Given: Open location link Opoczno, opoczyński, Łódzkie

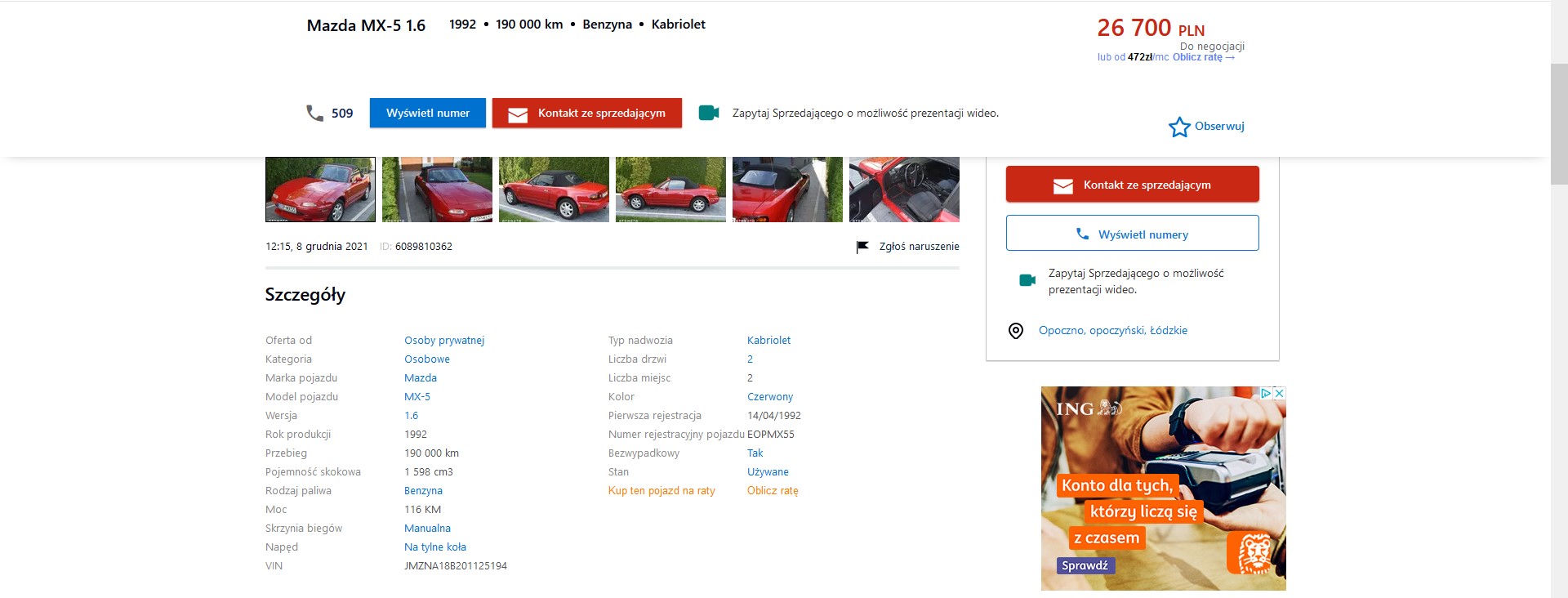Looking at the screenshot, I should [x=1113, y=330].
